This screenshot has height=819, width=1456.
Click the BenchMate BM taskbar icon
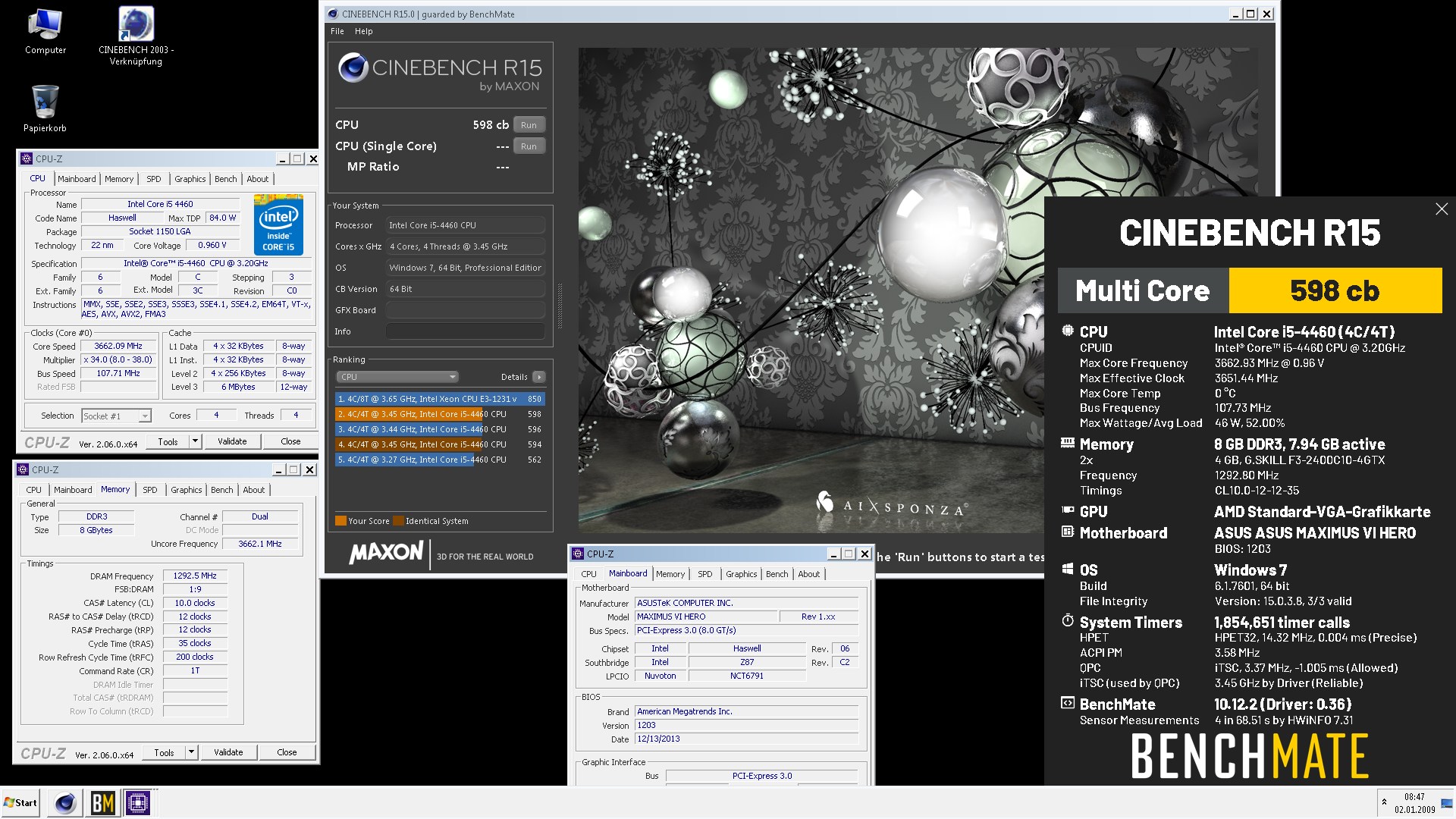tap(102, 802)
